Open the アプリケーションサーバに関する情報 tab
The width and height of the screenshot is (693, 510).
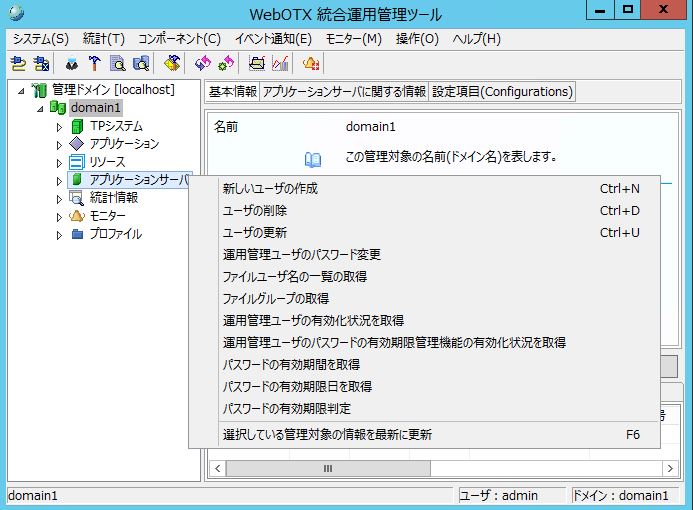344,92
